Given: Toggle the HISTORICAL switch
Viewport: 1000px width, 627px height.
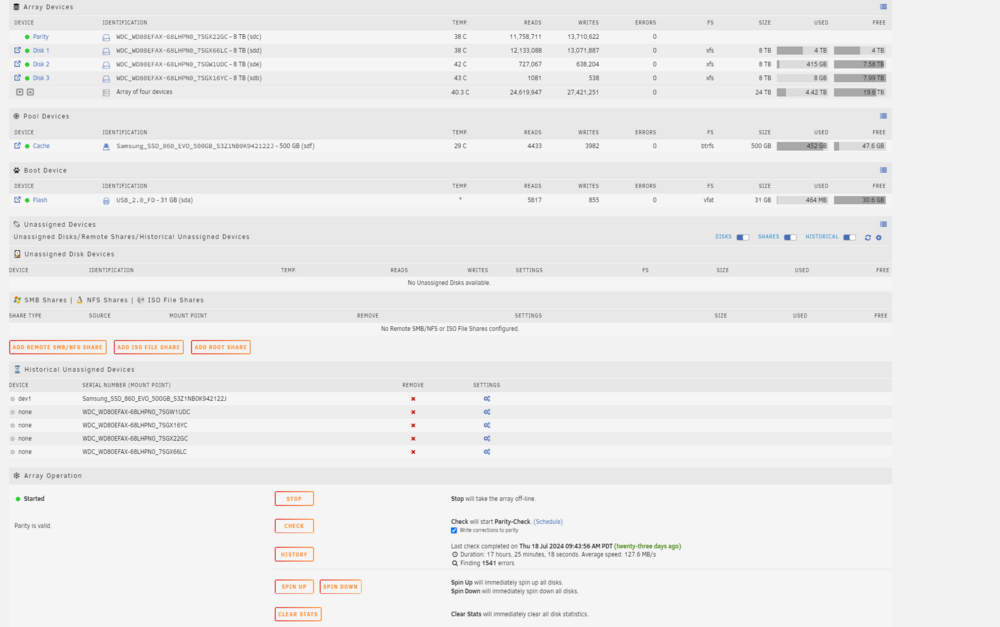Looking at the screenshot, I should coord(849,237).
